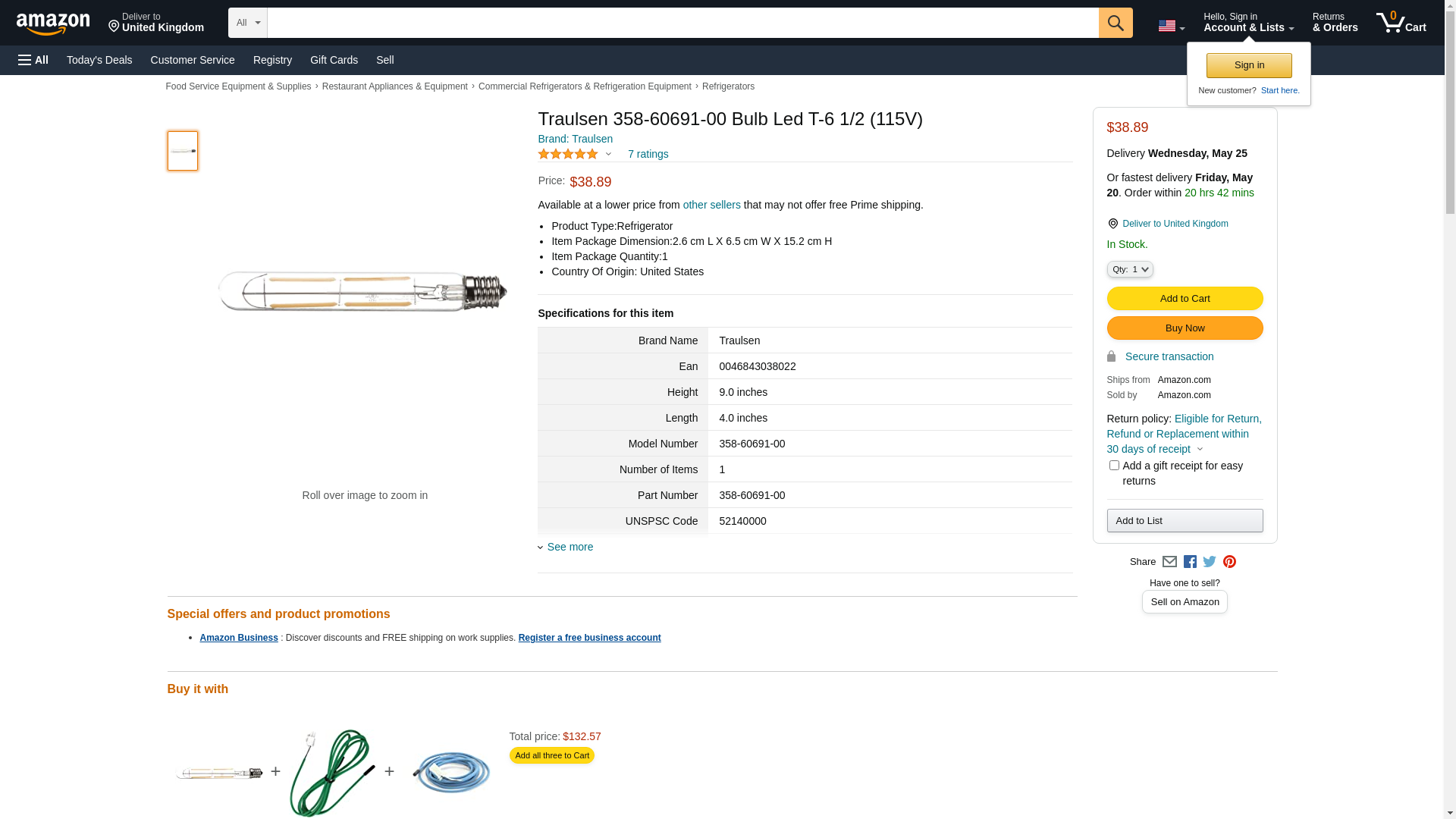Open Gift Cards in navigation bar
The width and height of the screenshot is (1456, 819).
point(334,60)
